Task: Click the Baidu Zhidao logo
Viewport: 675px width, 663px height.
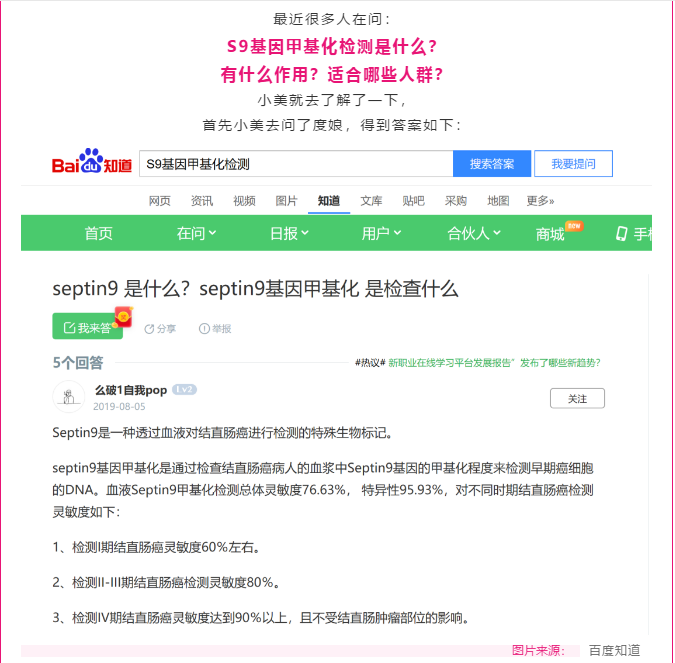Action: tap(92, 161)
